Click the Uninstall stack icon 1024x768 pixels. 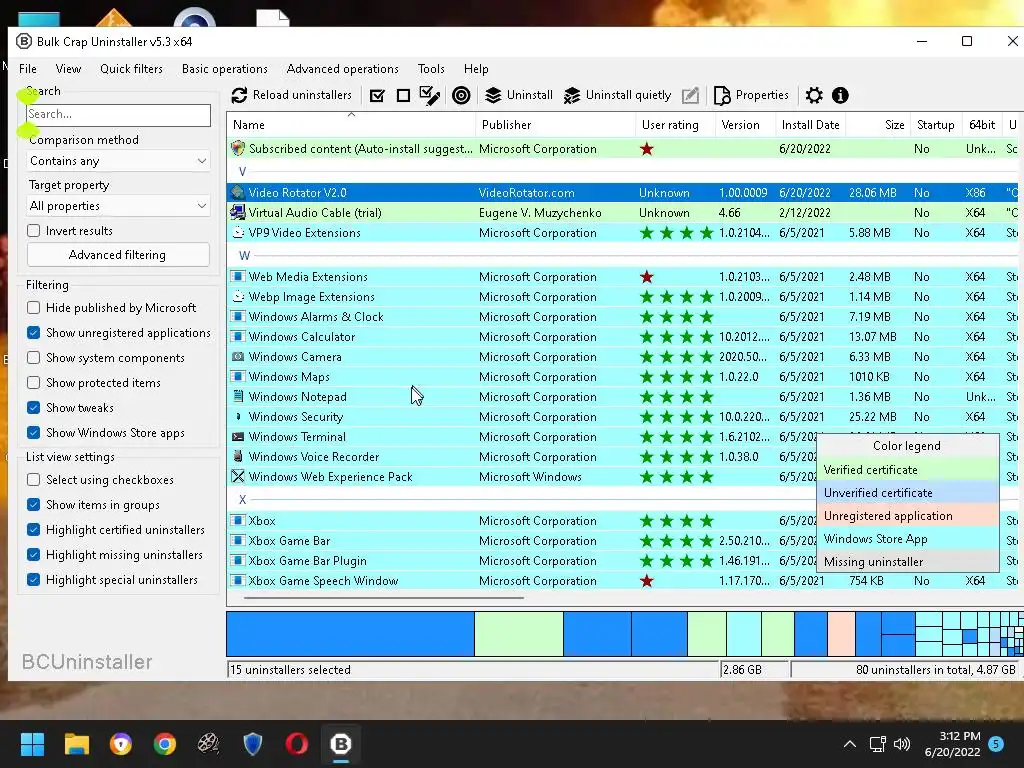pyautogui.click(x=493, y=95)
